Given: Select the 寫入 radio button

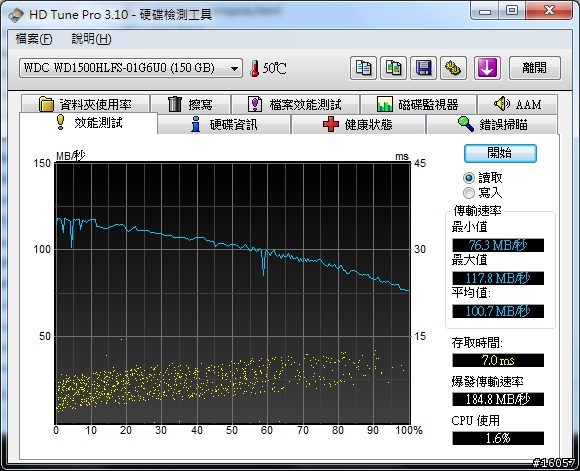Looking at the screenshot, I should [469, 193].
